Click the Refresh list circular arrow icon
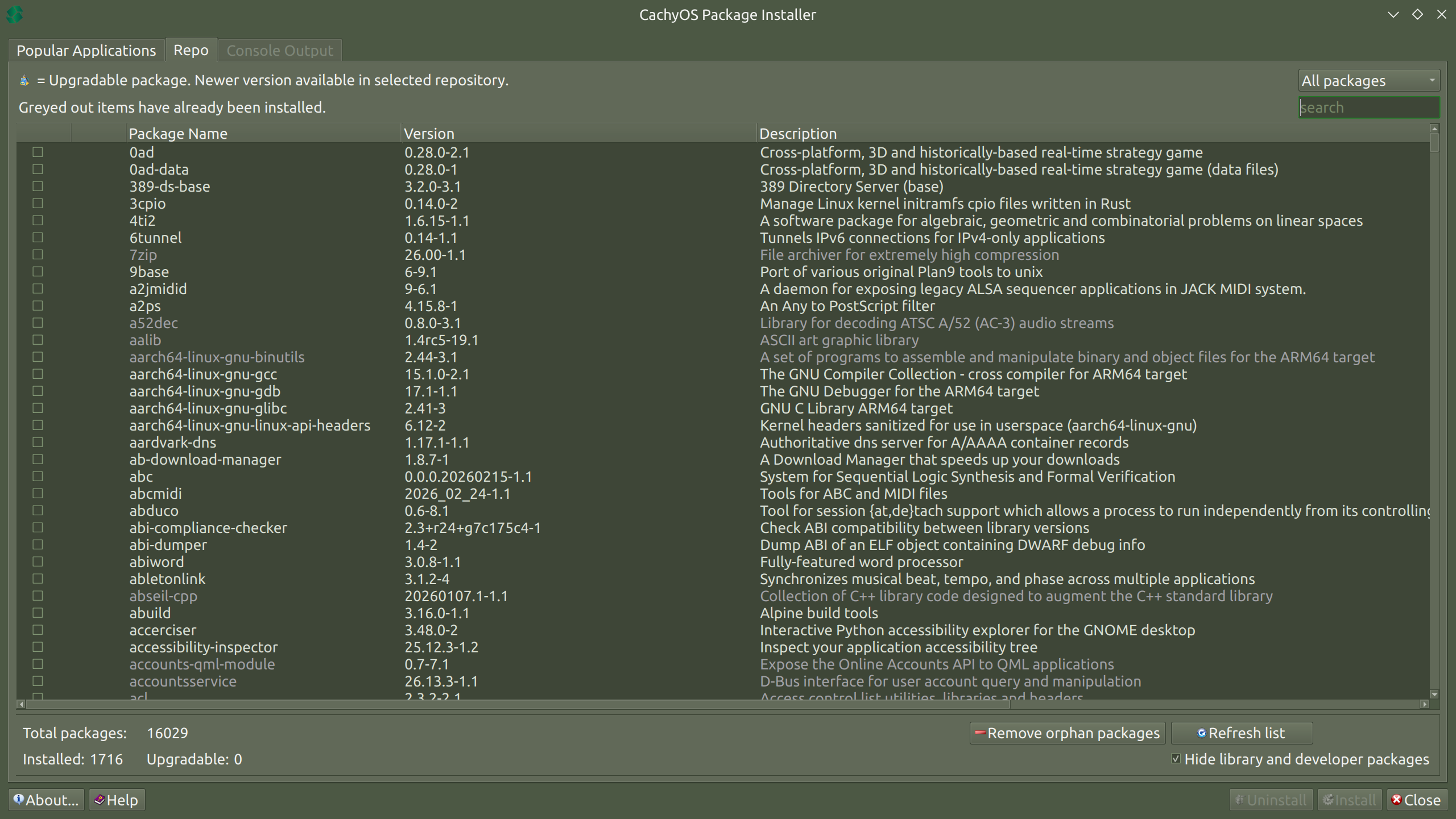 1201,733
